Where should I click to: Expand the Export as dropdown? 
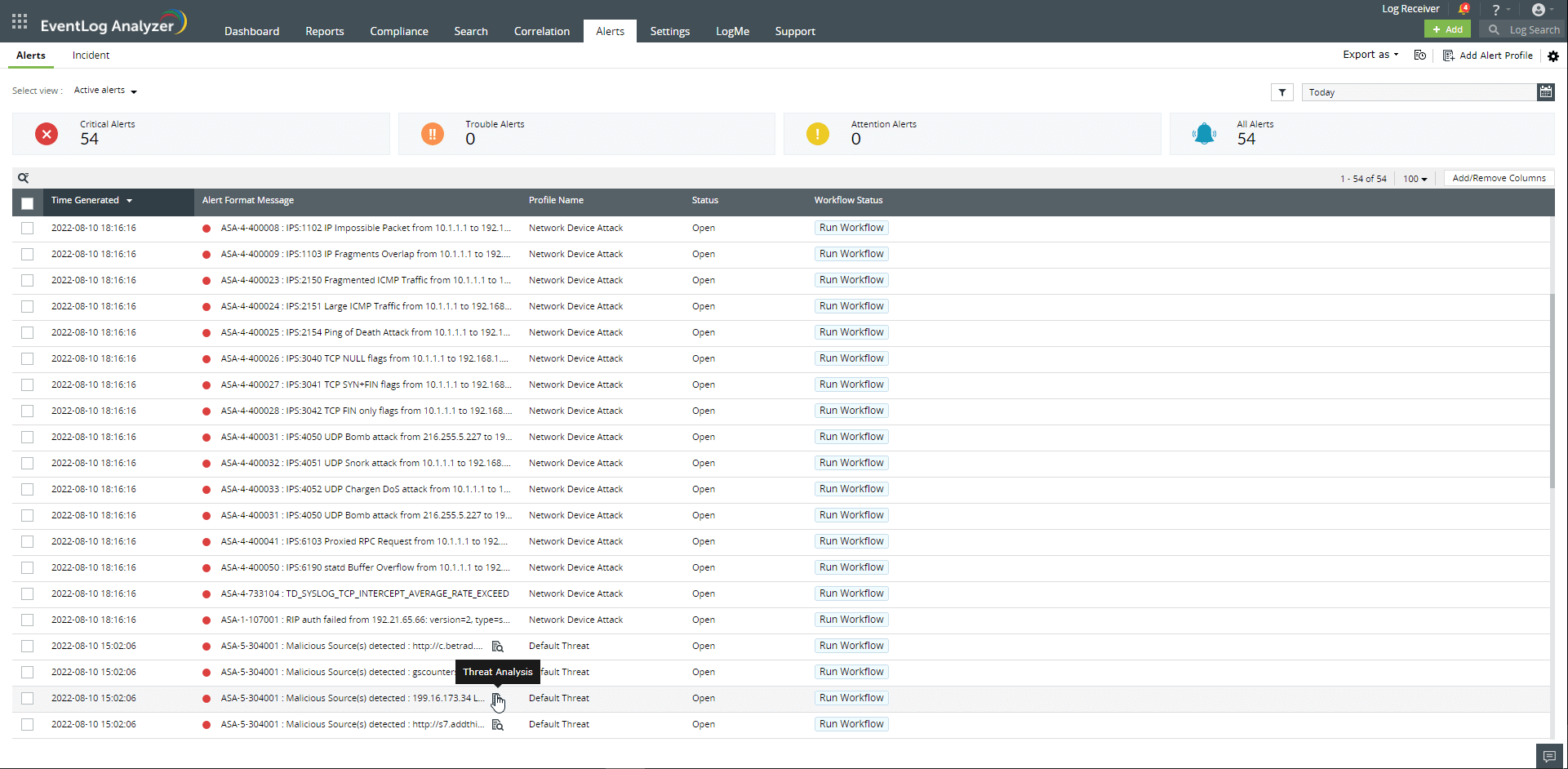pyautogui.click(x=1370, y=55)
